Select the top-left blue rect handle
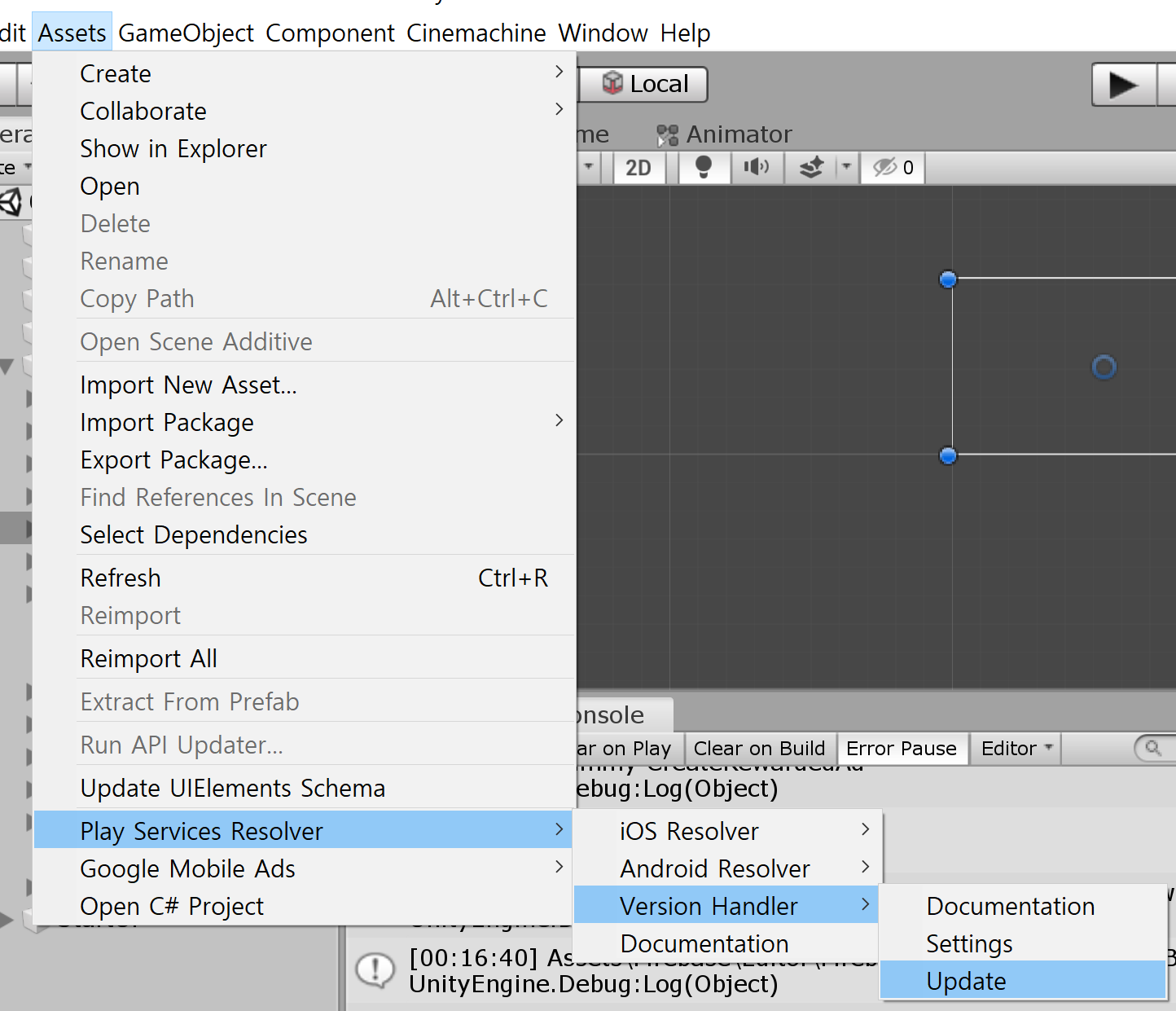This screenshot has width=1176, height=1011. [947, 279]
